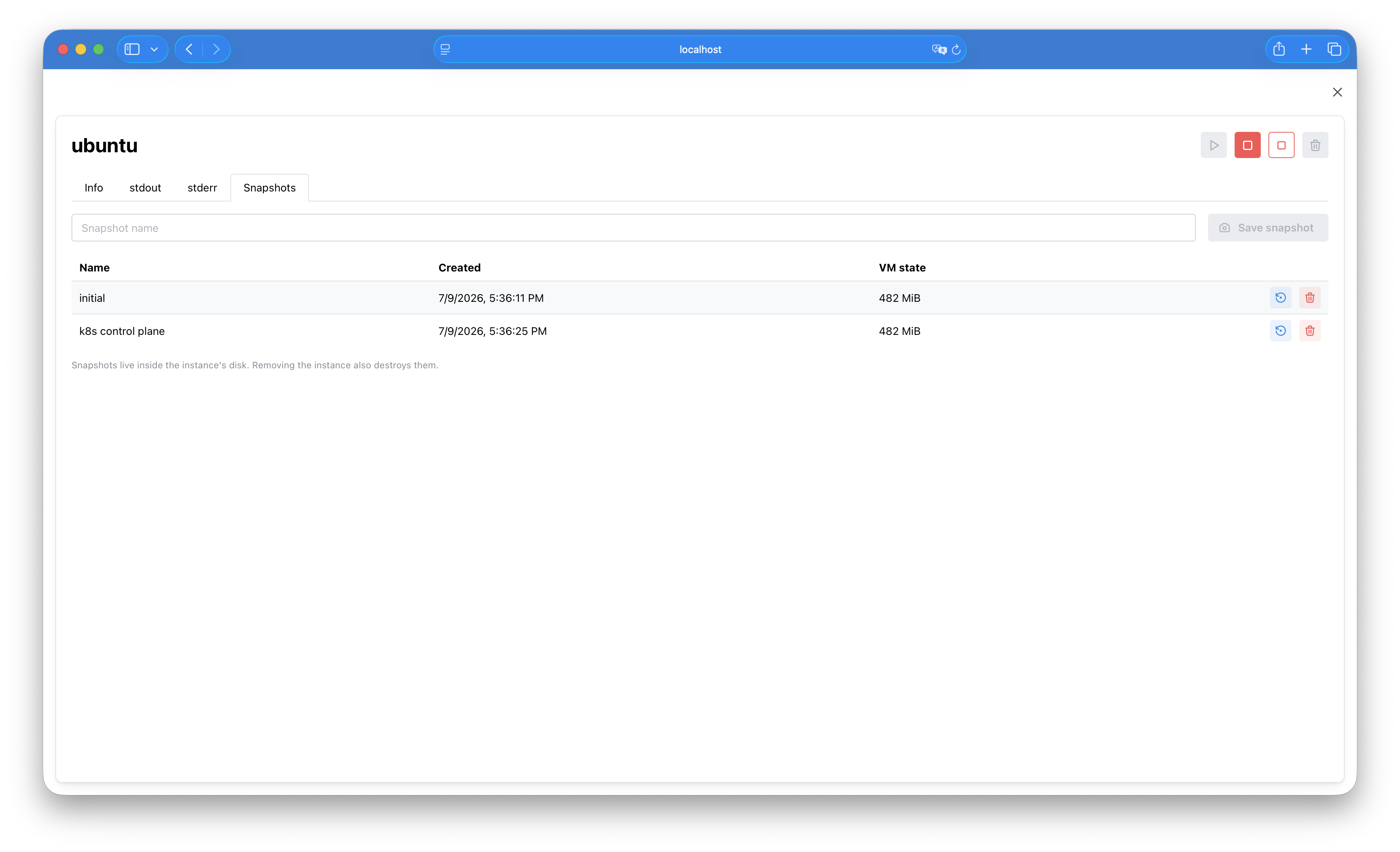This screenshot has height=852, width=1400.
Task: Click the Name column header
Action: click(94, 268)
